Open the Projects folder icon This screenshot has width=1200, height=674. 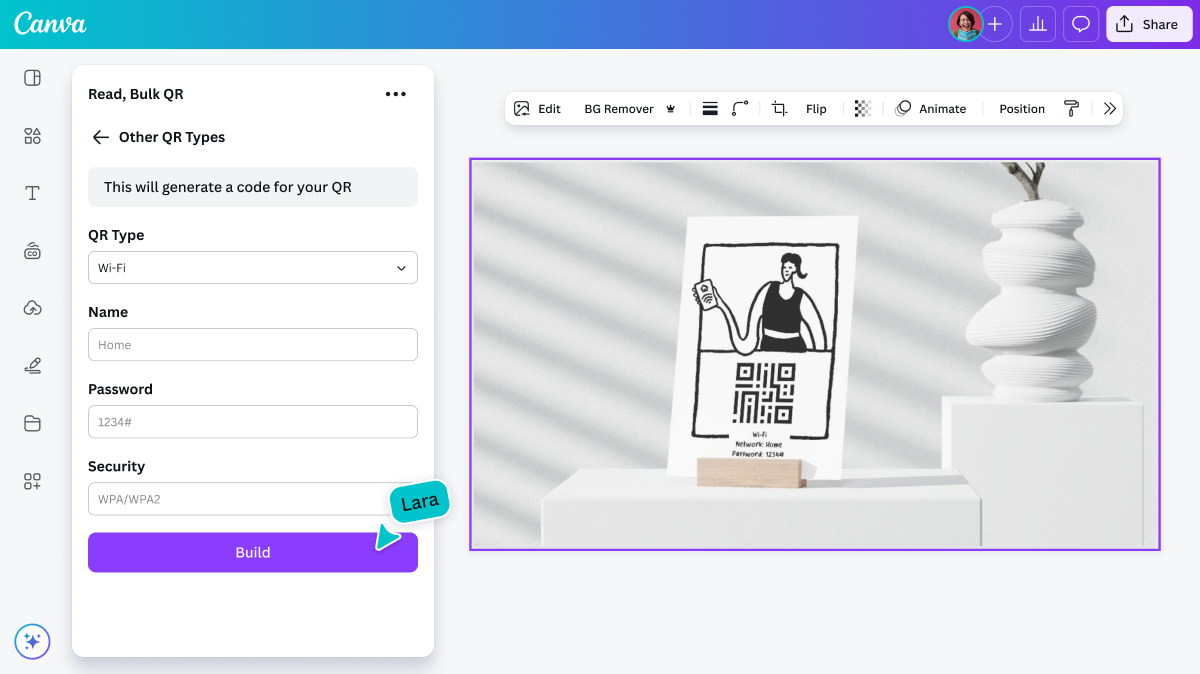pyautogui.click(x=32, y=424)
